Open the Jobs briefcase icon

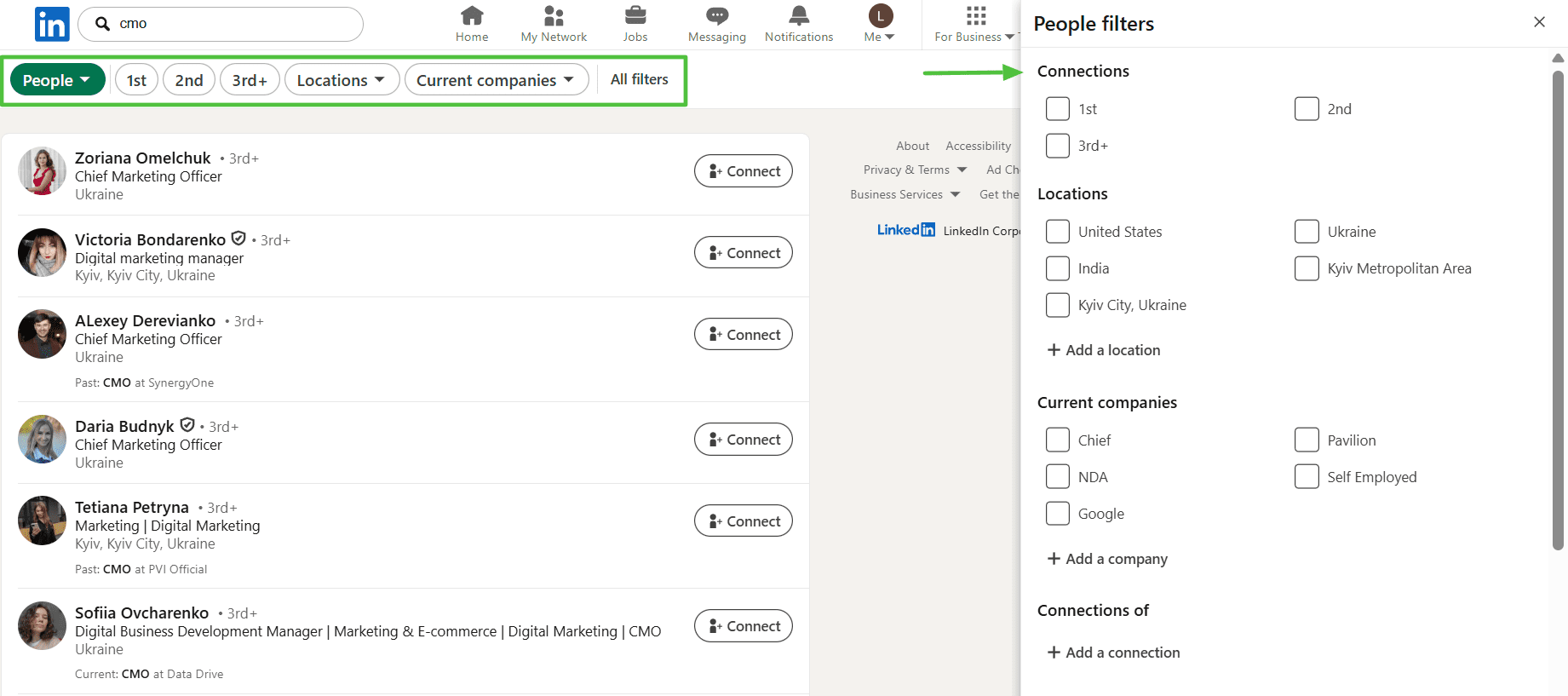click(635, 15)
